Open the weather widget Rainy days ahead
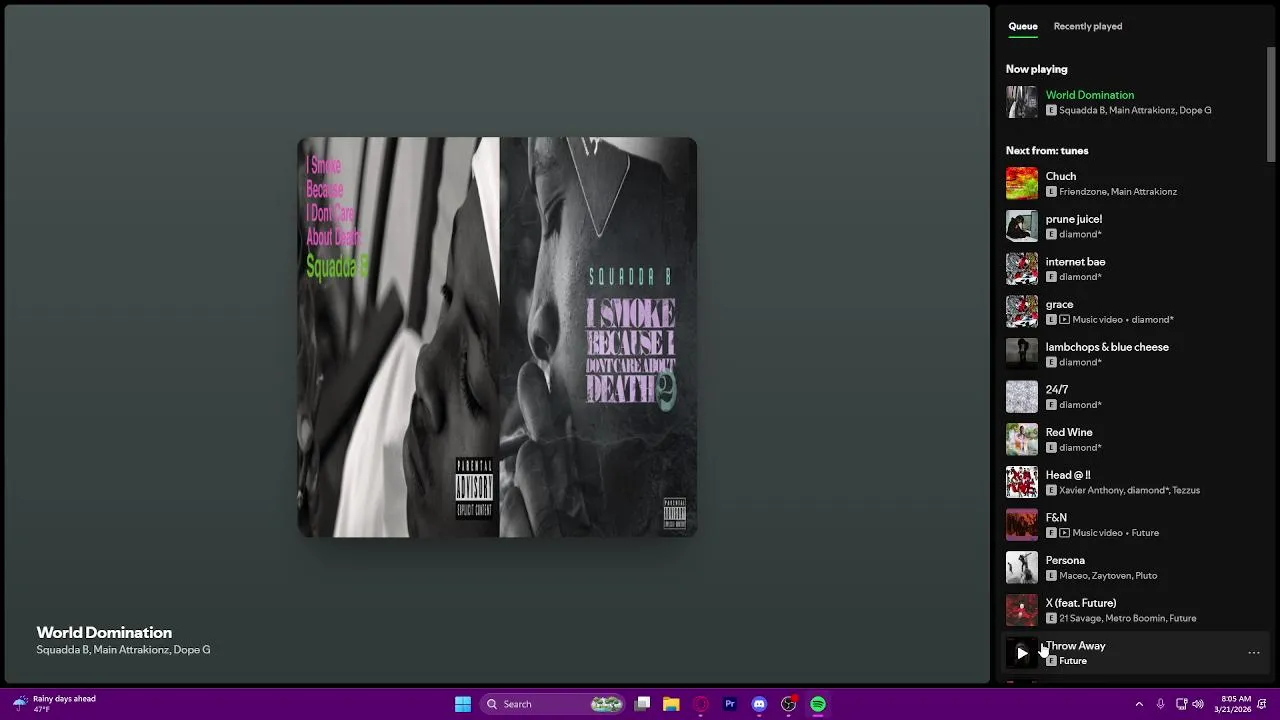This screenshot has height=720, width=1280. coord(55,704)
